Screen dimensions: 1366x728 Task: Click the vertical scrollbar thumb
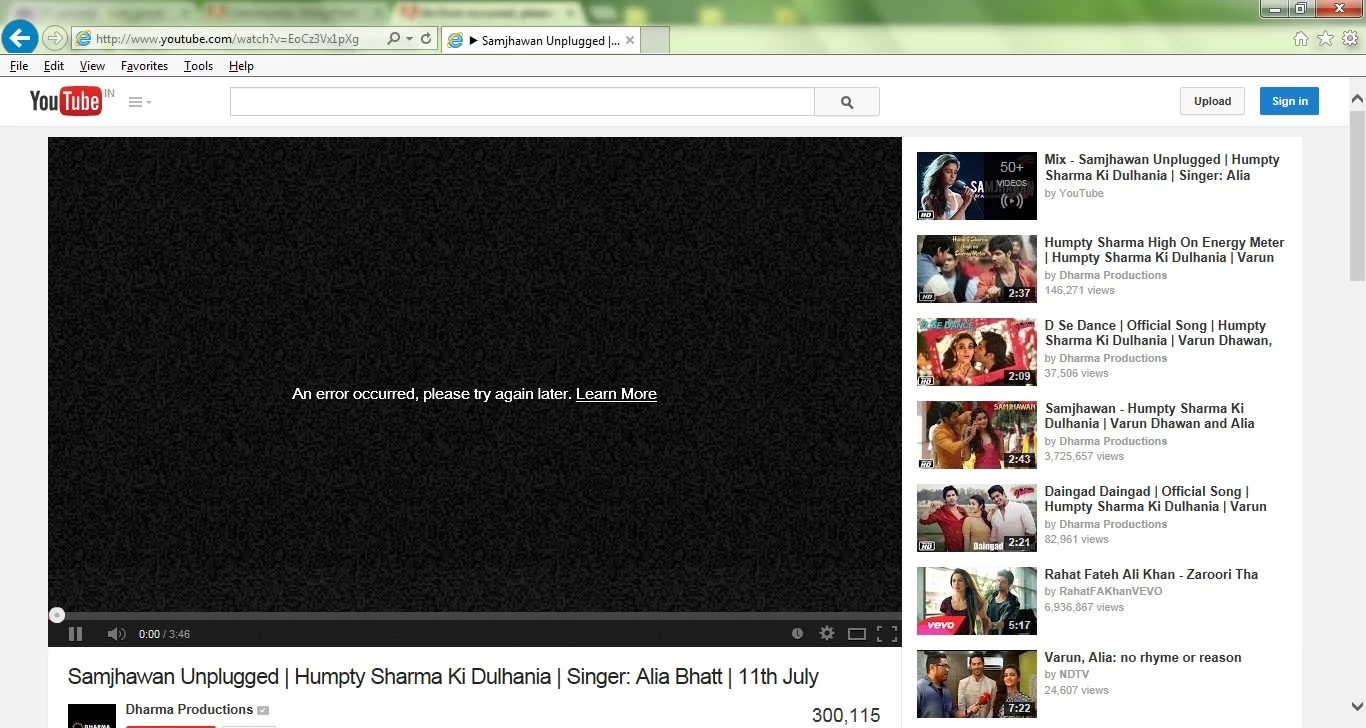pos(1357,195)
